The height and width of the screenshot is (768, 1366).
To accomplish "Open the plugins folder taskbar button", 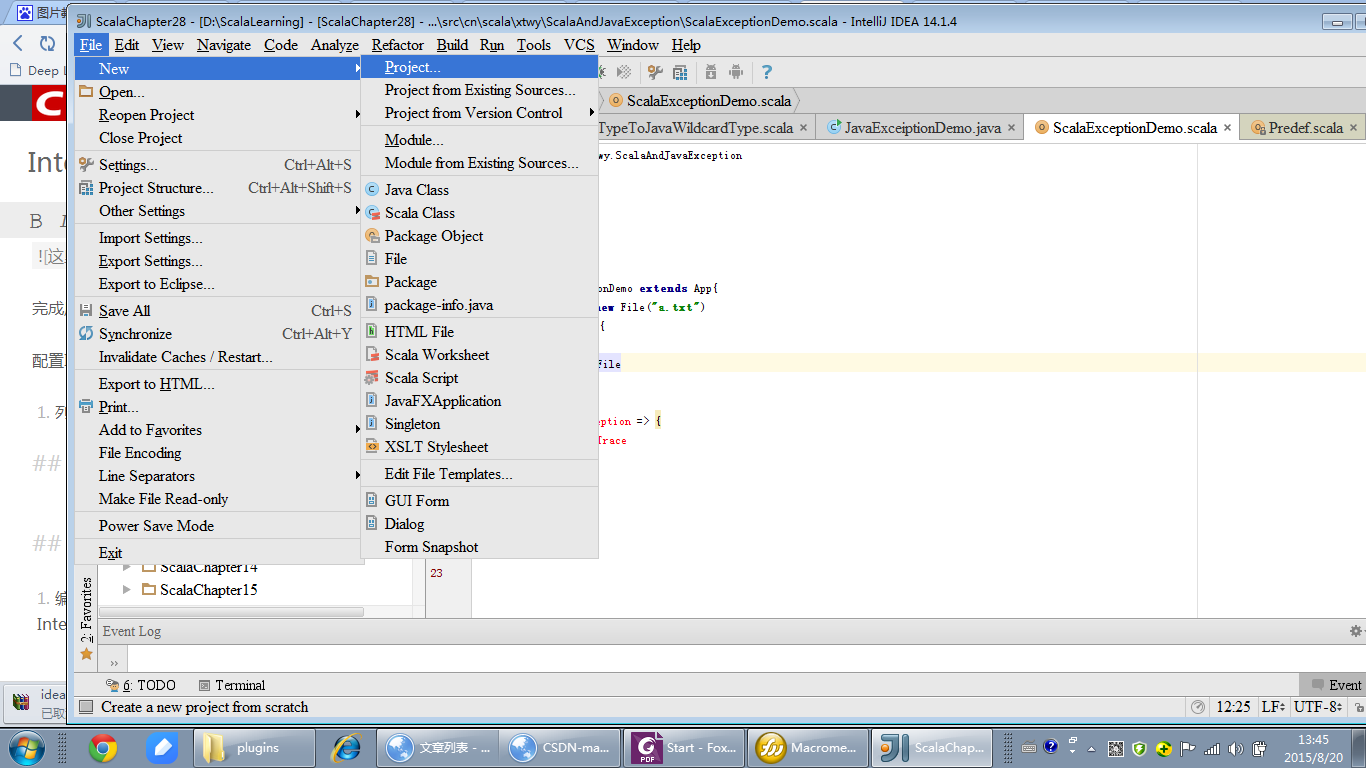I will point(254,747).
